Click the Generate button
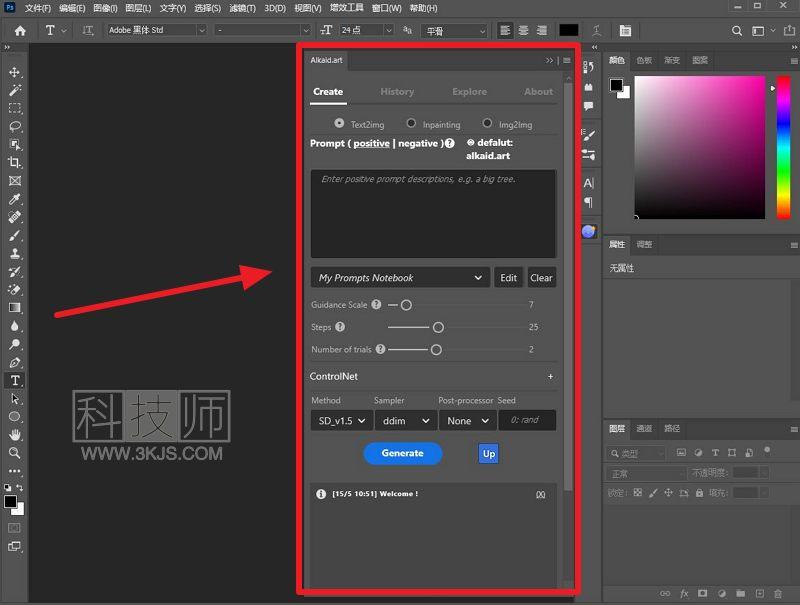The width and height of the screenshot is (800, 605). tap(403, 453)
